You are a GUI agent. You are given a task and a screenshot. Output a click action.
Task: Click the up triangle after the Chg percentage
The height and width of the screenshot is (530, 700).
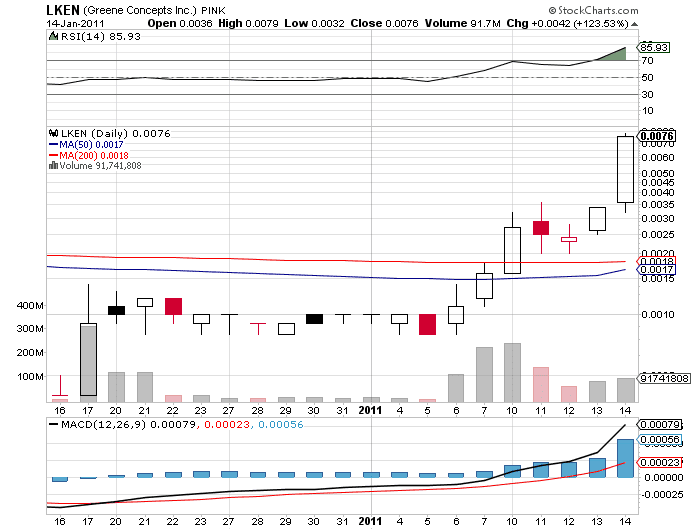tap(634, 24)
